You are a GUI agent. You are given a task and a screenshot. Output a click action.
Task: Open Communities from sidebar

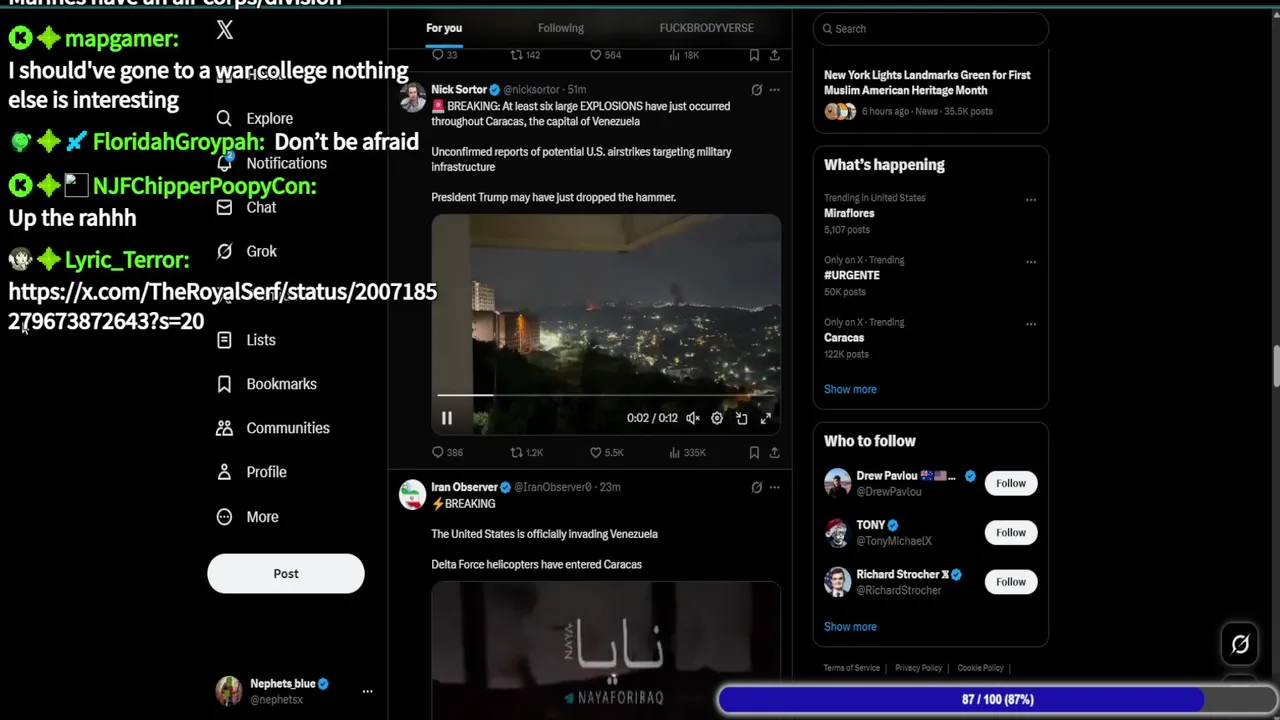click(273, 428)
